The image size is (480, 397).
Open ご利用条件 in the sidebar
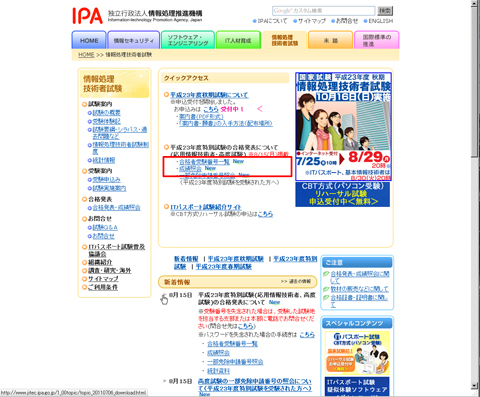tap(103, 287)
